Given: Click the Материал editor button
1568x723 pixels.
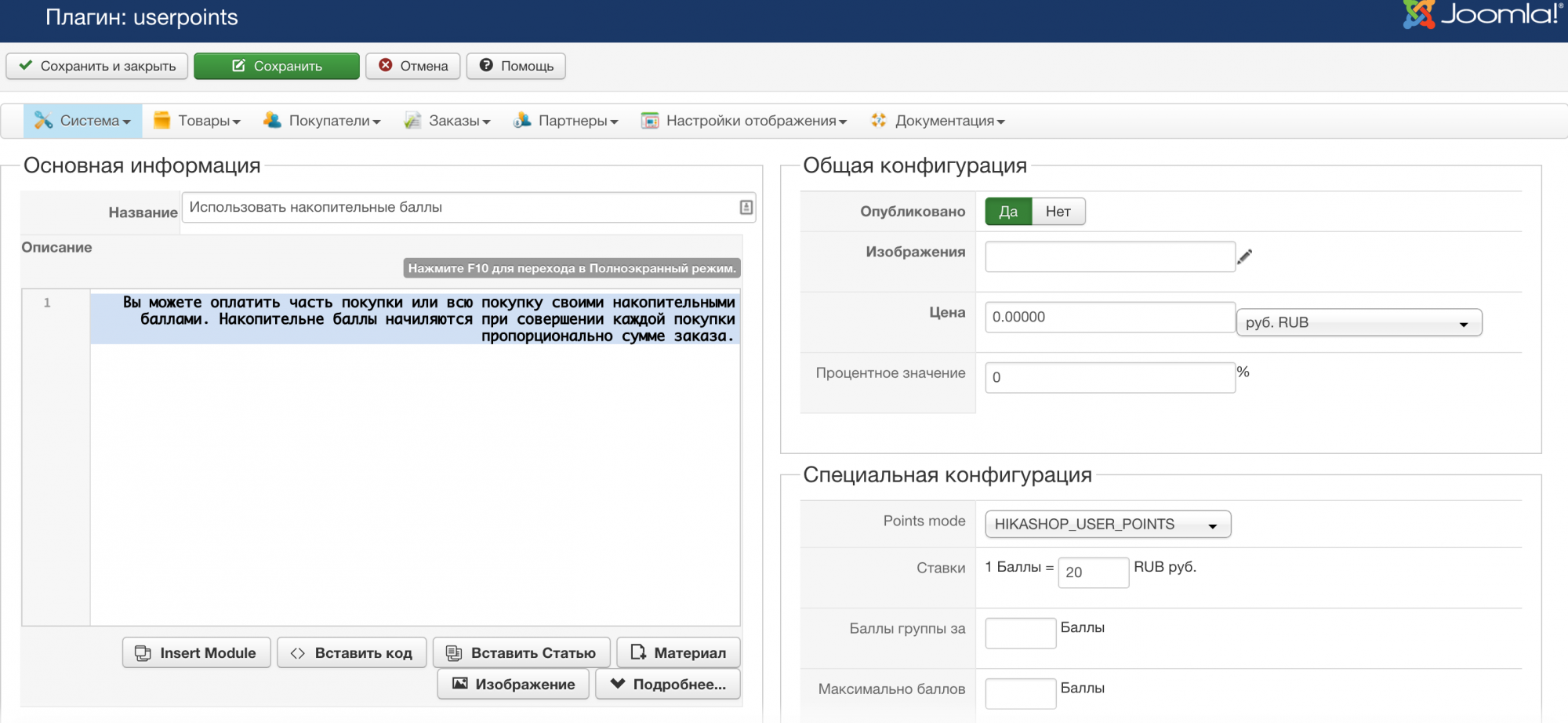Looking at the screenshot, I should (678, 653).
